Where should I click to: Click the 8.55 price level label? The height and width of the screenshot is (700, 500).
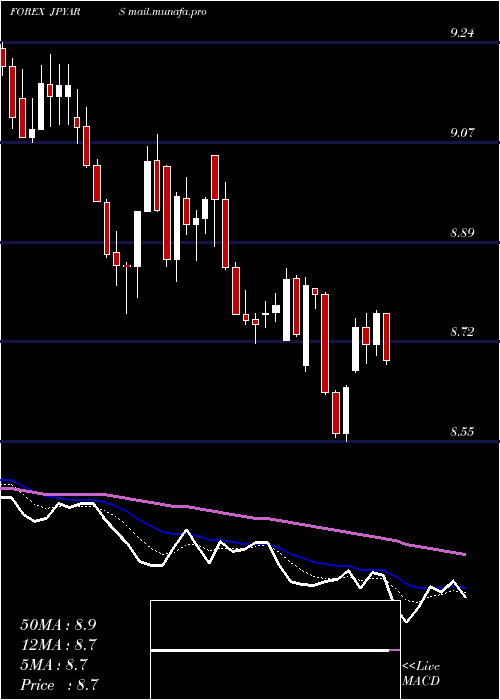[462, 432]
